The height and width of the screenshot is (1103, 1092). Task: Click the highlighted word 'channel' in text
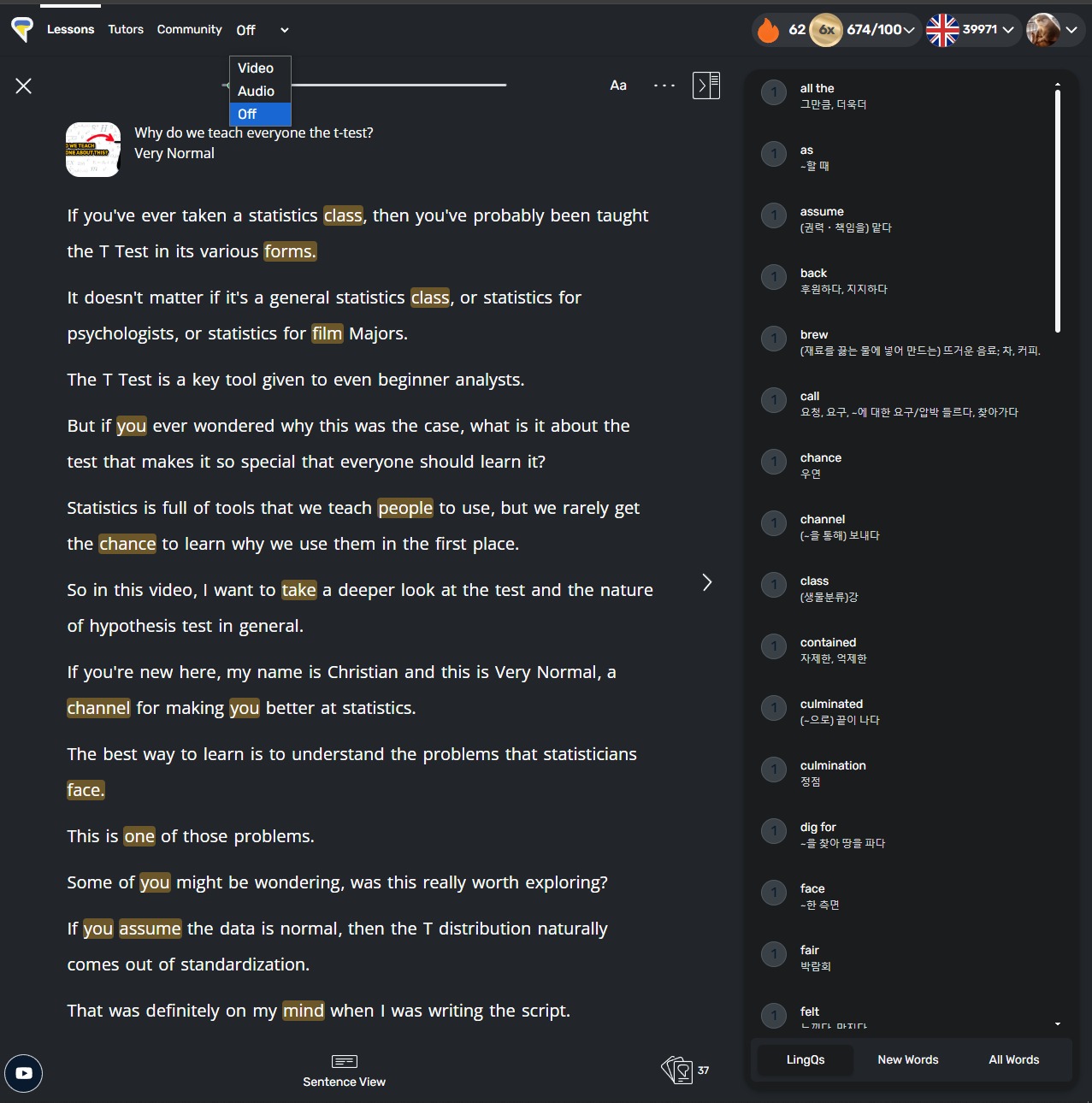tap(99, 708)
